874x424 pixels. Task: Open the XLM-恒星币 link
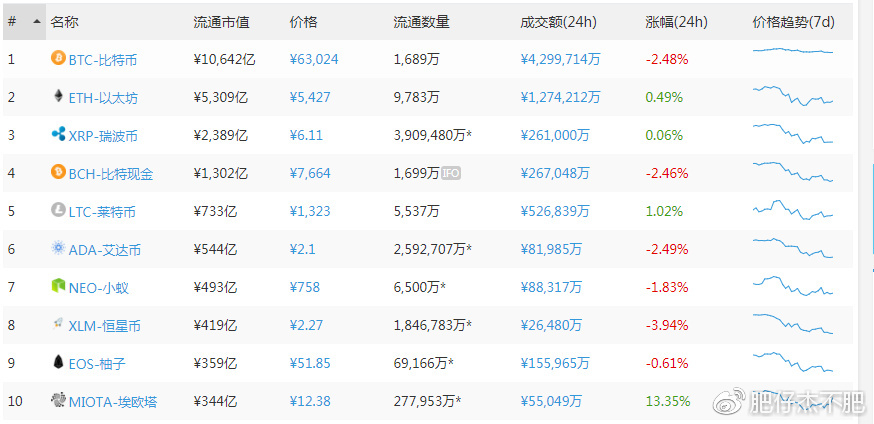[104, 326]
